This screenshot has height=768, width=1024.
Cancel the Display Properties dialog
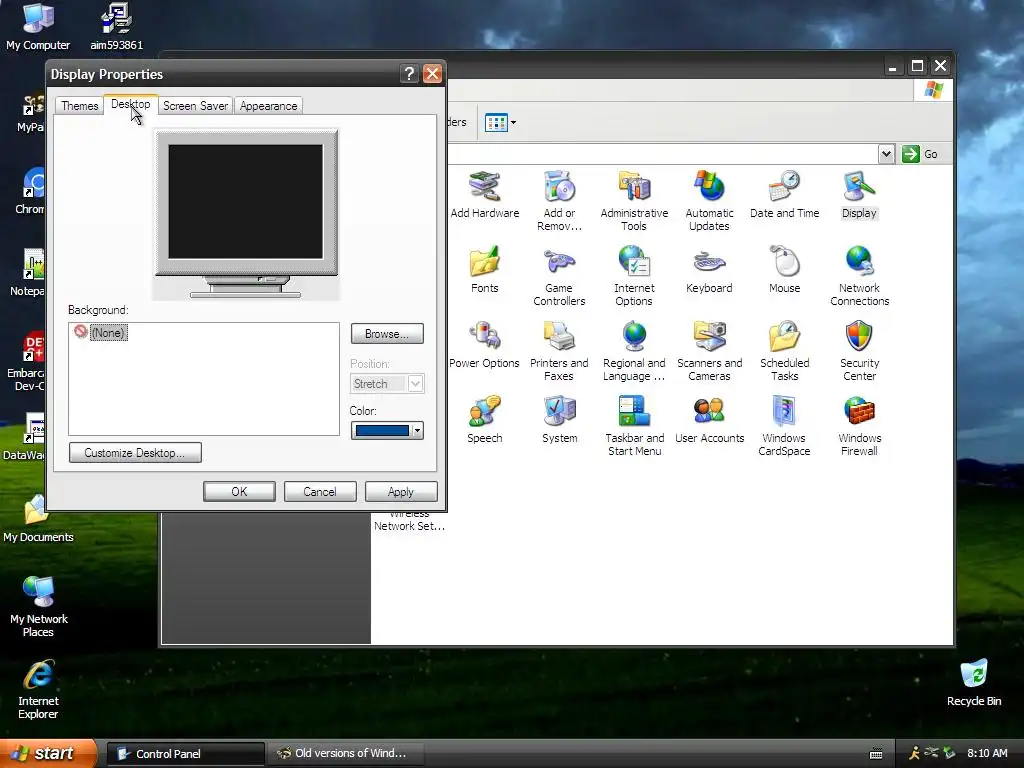(320, 492)
